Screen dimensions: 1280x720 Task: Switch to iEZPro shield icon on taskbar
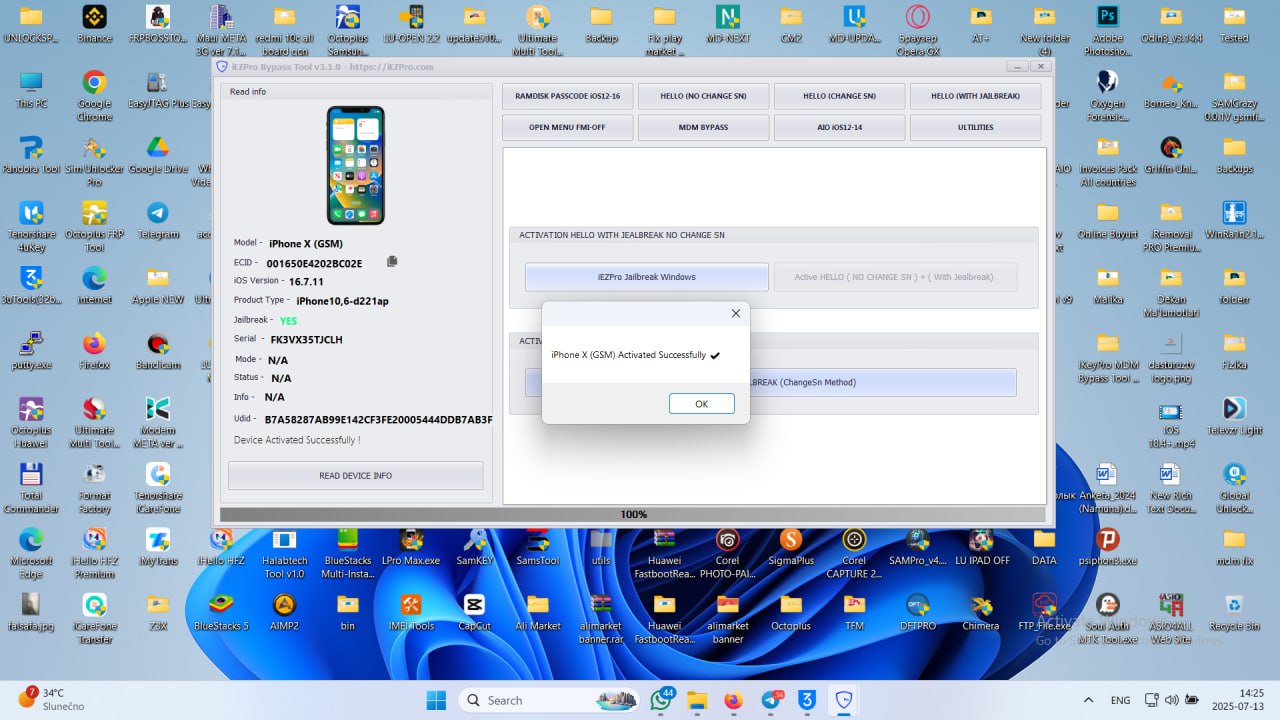tap(844, 700)
